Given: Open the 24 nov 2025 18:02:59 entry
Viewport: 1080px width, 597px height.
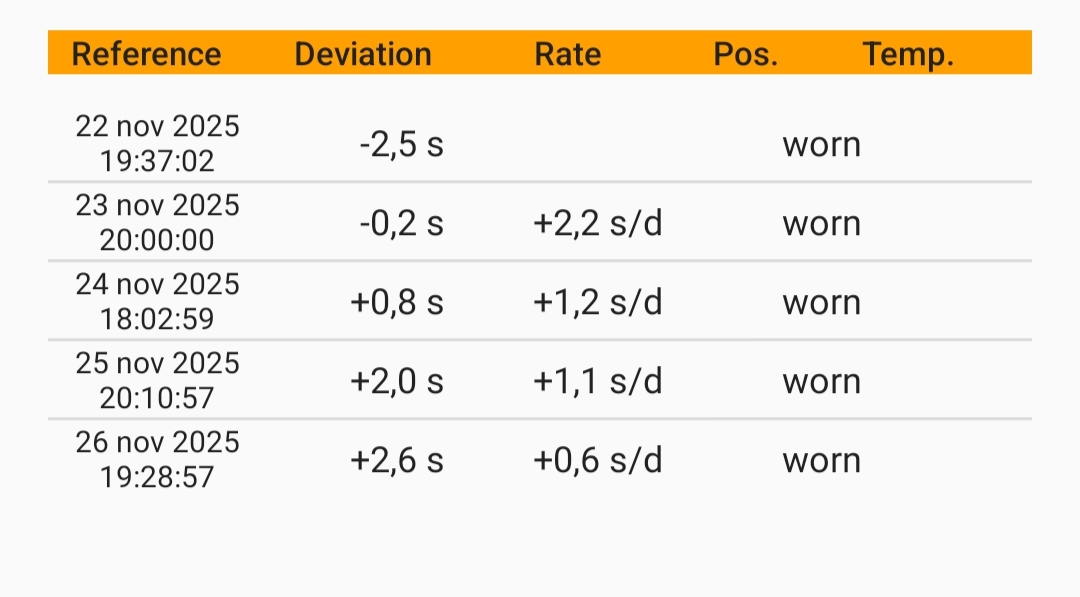Looking at the screenshot, I should click(x=158, y=301).
